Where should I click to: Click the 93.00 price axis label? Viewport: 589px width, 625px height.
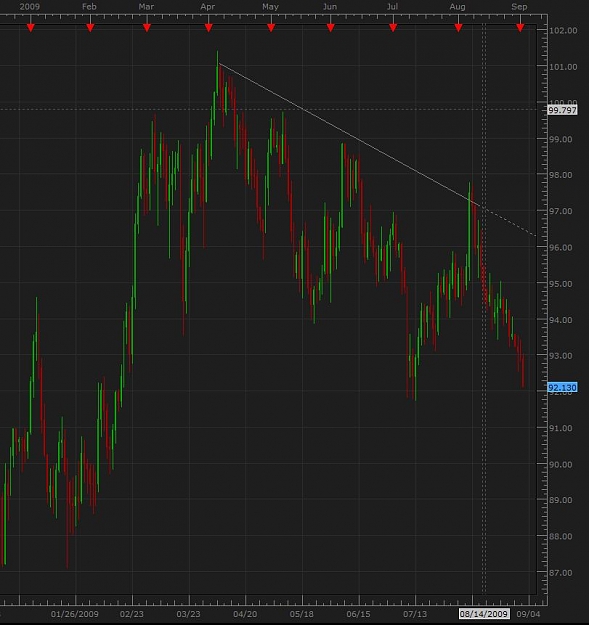pyautogui.click(x=560, y=356)
